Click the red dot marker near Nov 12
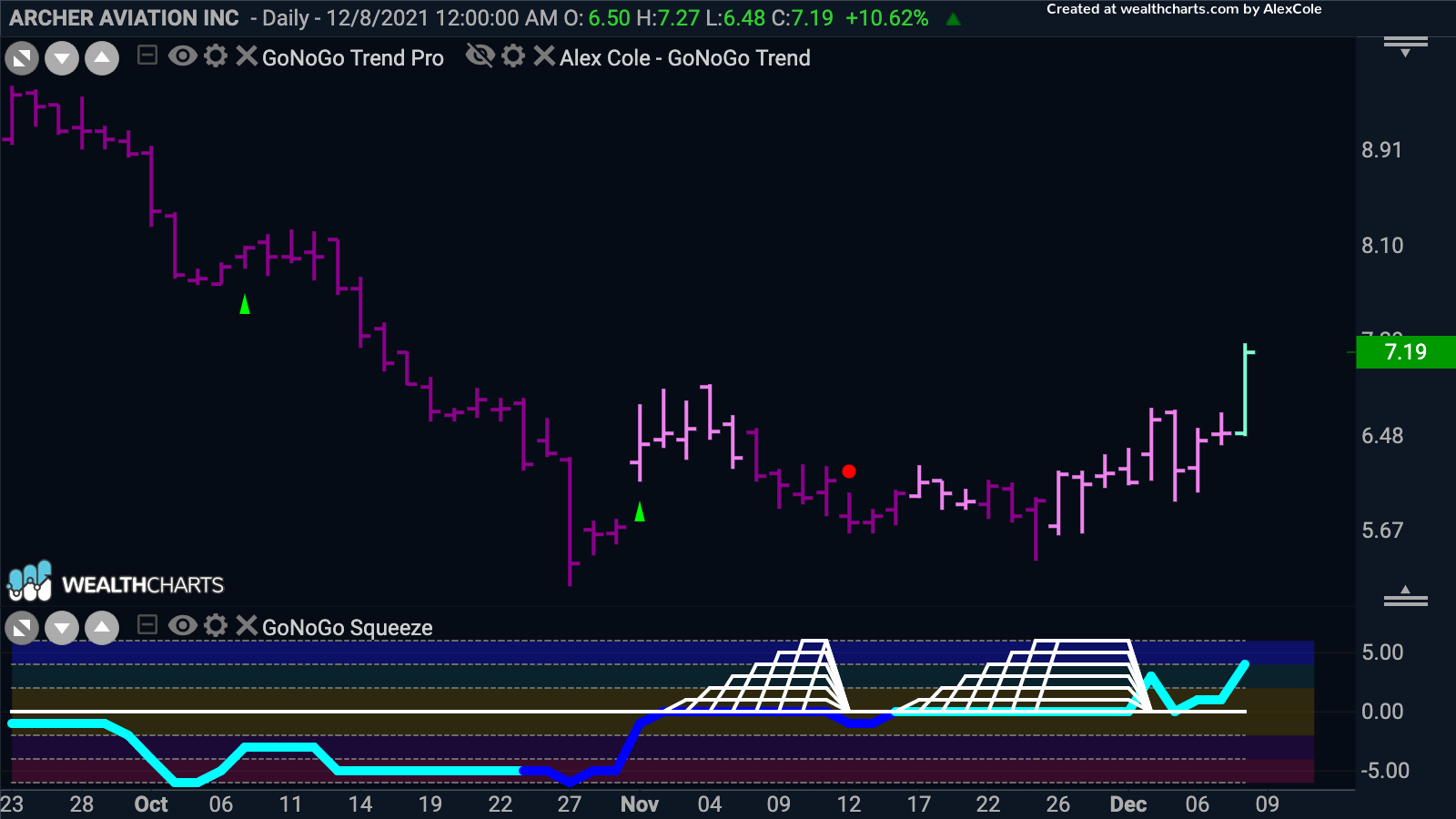 (x=849, y=471)
